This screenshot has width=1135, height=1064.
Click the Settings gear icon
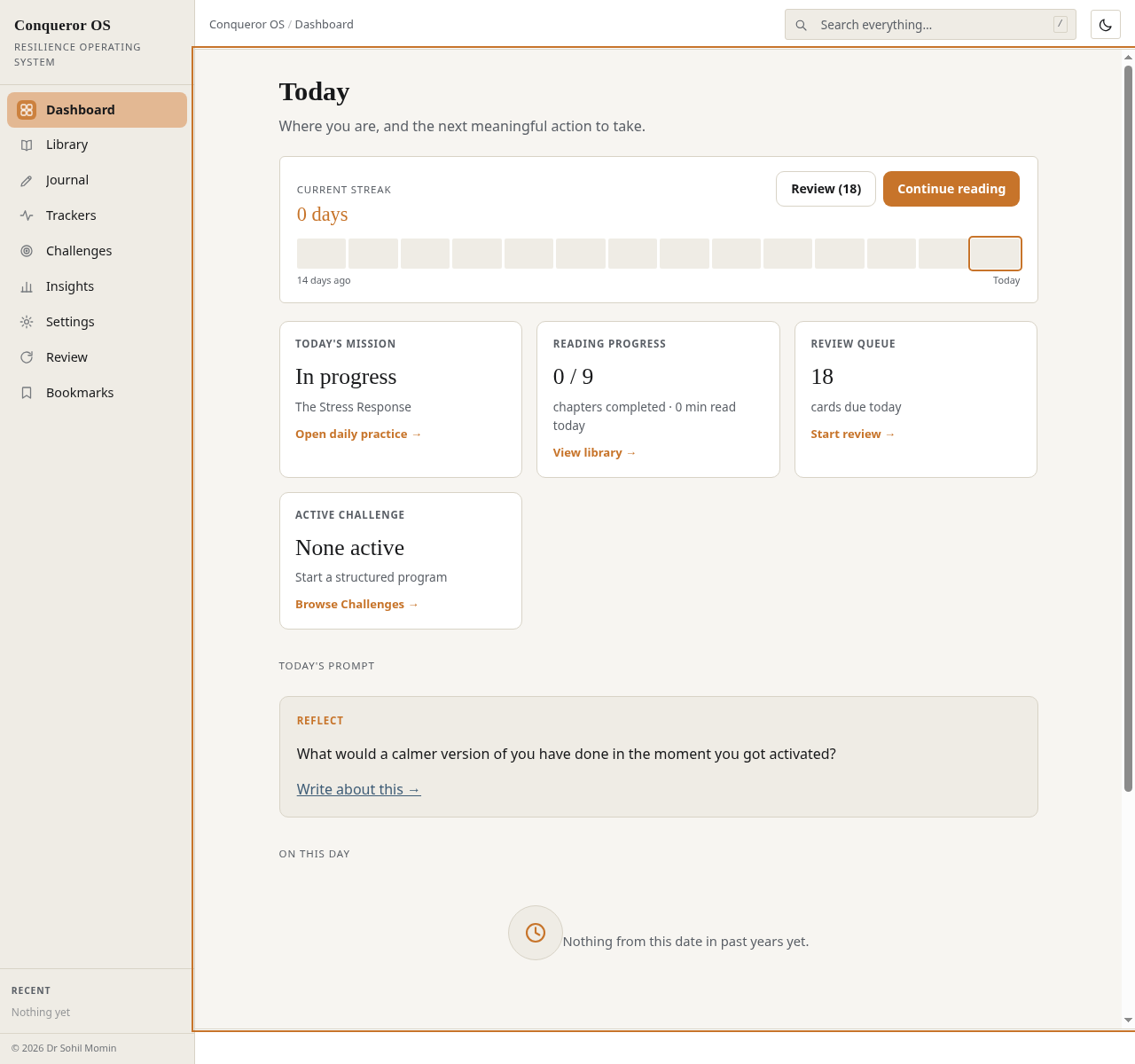pyautogui.click(x=27, y=322)
